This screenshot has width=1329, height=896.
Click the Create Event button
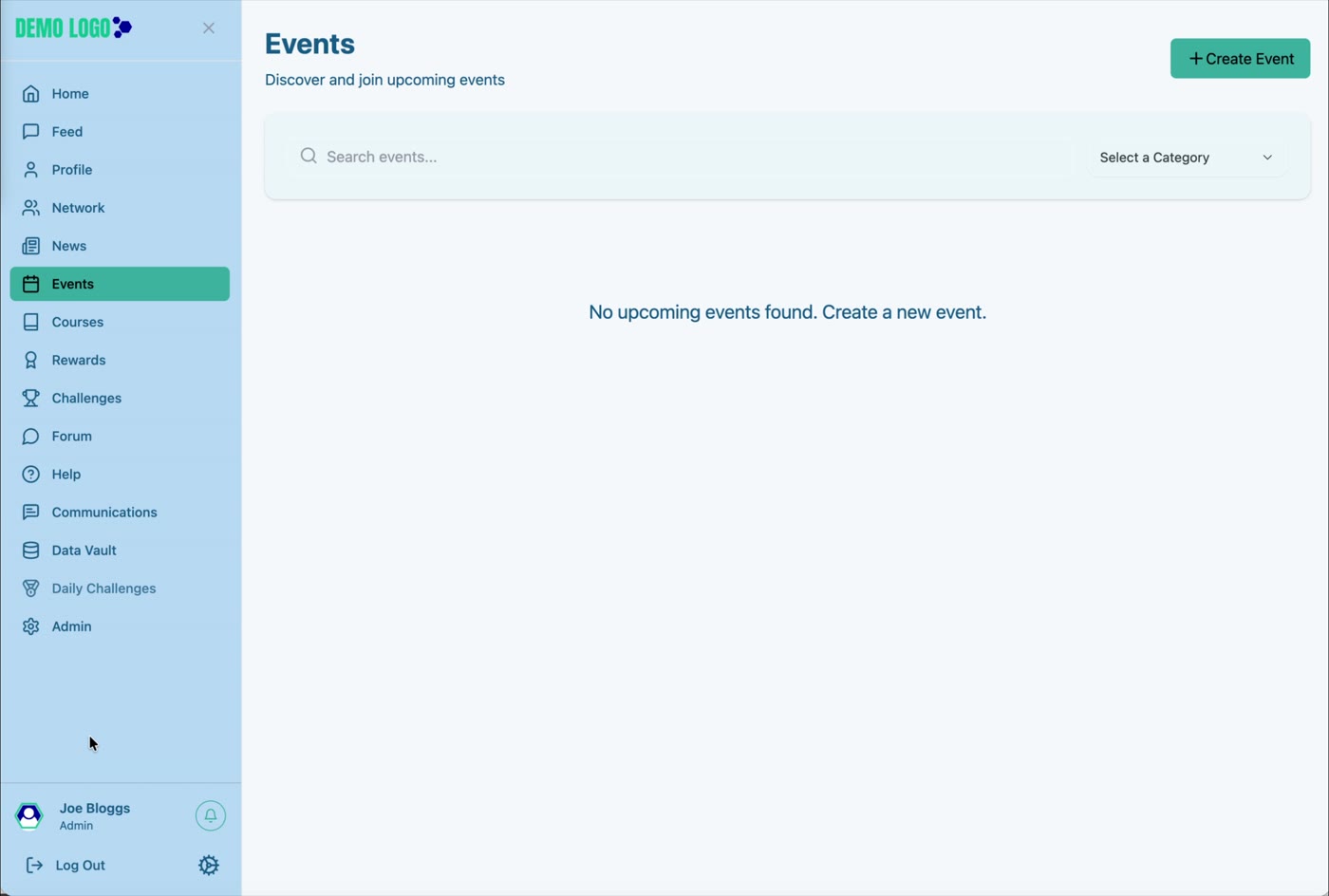[1240, 59]
